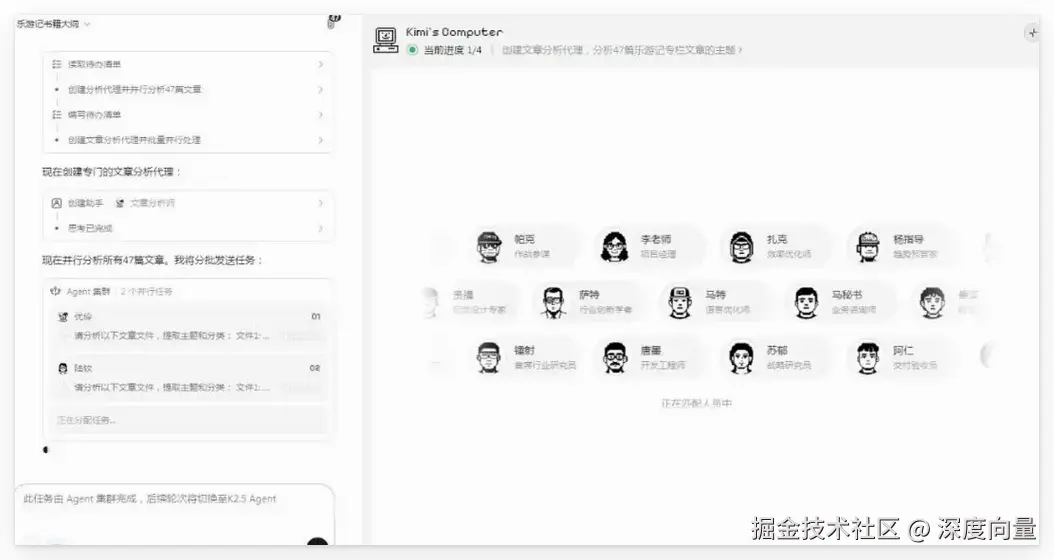Click the 首席行业研究员 role label under 镭射

pyautogui.click(x=545, y=365)
